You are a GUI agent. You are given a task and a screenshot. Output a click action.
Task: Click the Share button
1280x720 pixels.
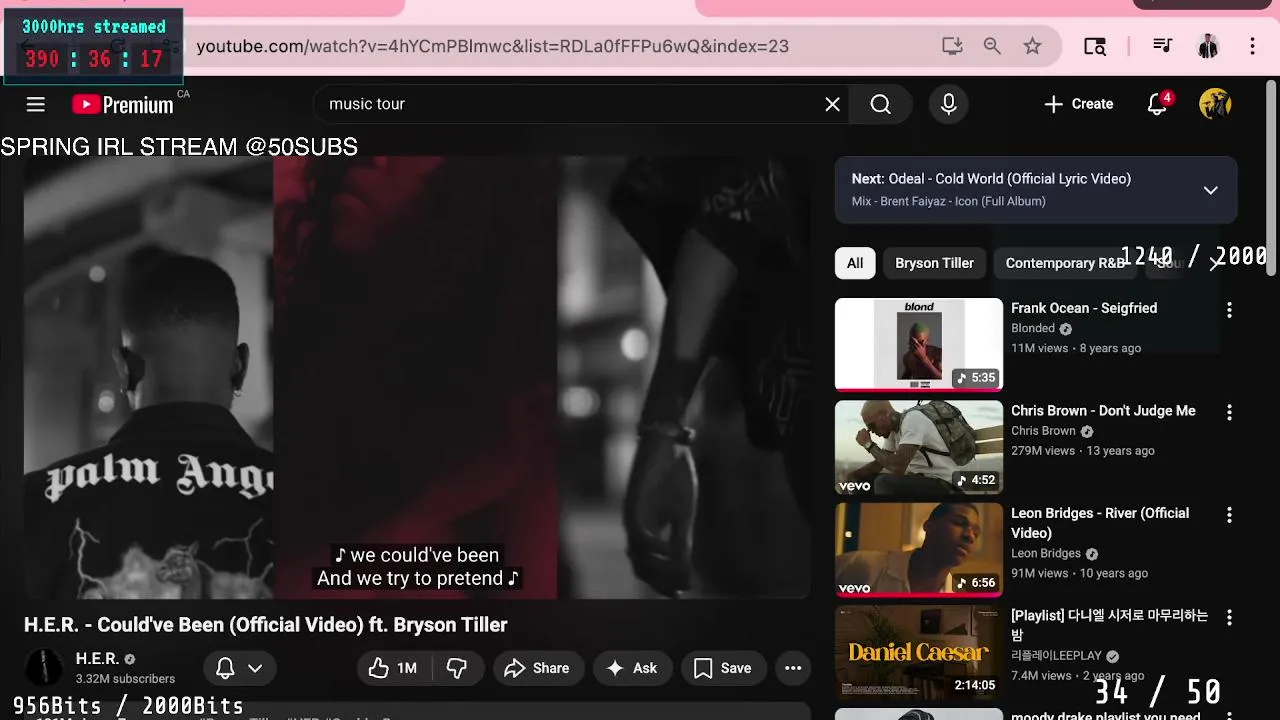(537, 668)
